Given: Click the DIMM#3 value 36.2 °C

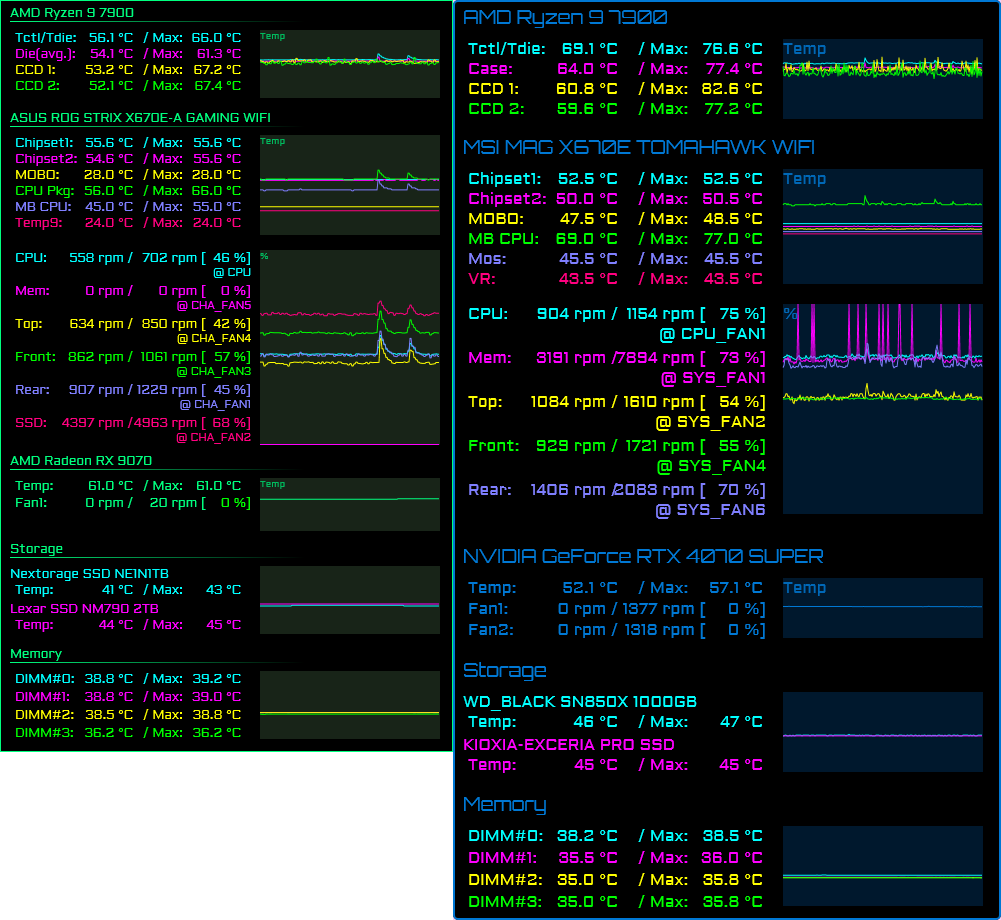Looking at the screenshot, I should point(109,732).
